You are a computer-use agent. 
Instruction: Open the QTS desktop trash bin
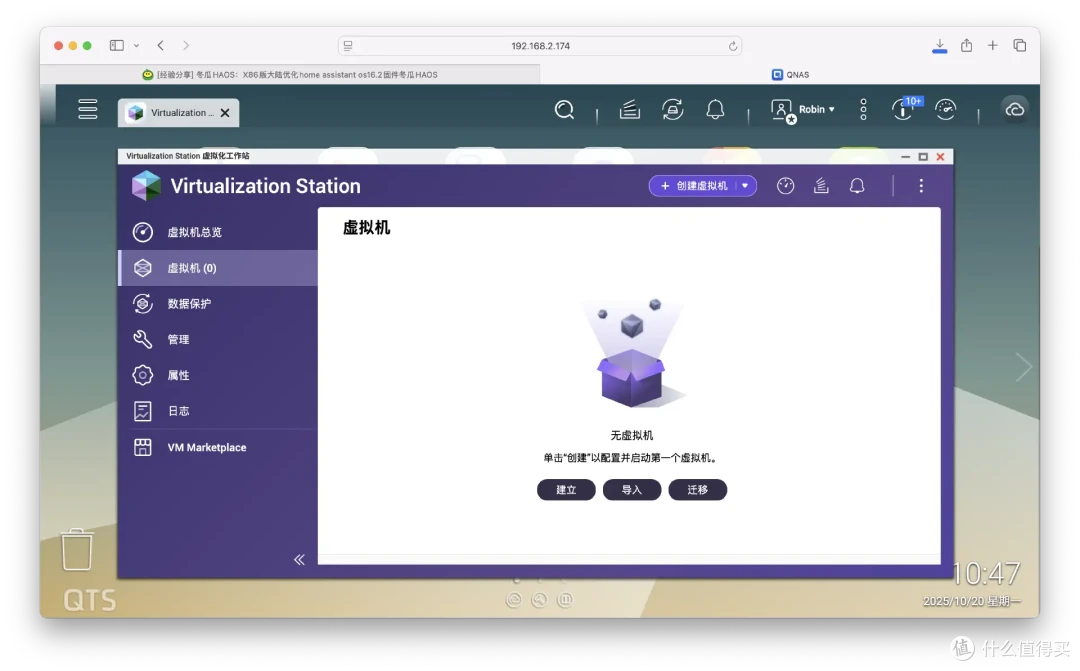pos(76,550)
